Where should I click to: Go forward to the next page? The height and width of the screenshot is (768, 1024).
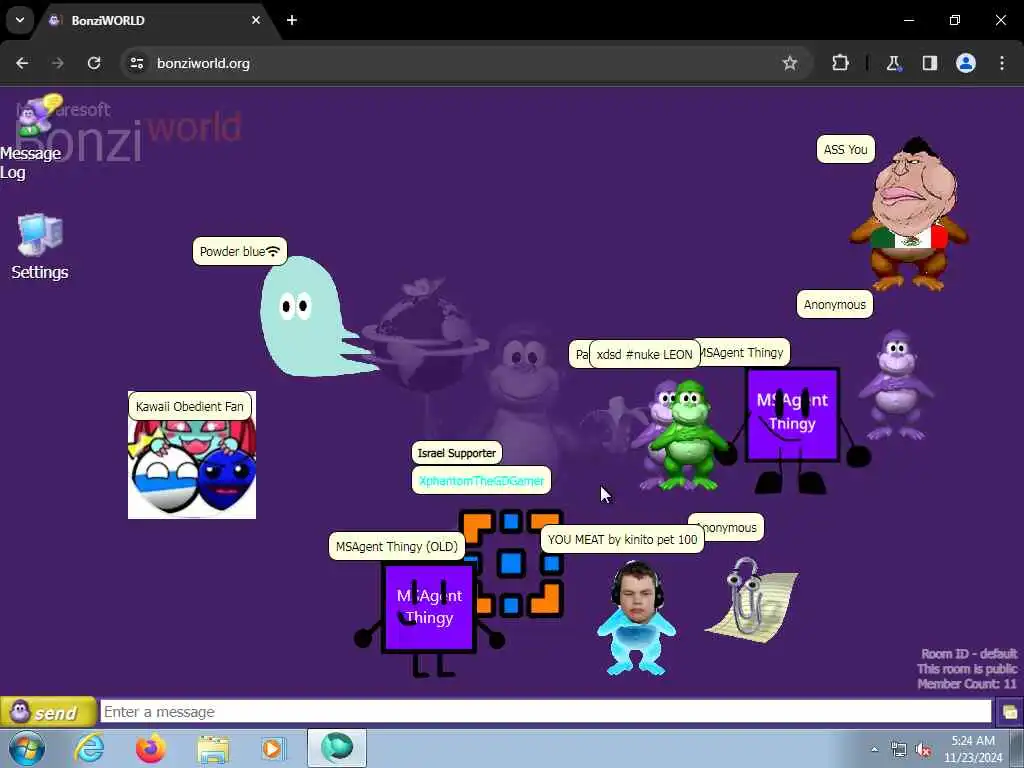(58, 63)
